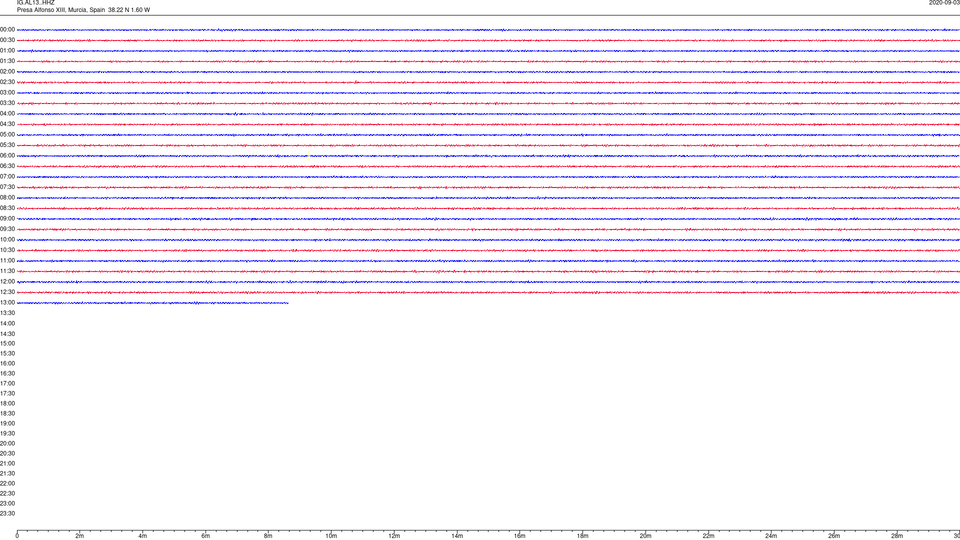
Task: Click the station code IG.AL13..HHZ header
Action: [36, 3]
